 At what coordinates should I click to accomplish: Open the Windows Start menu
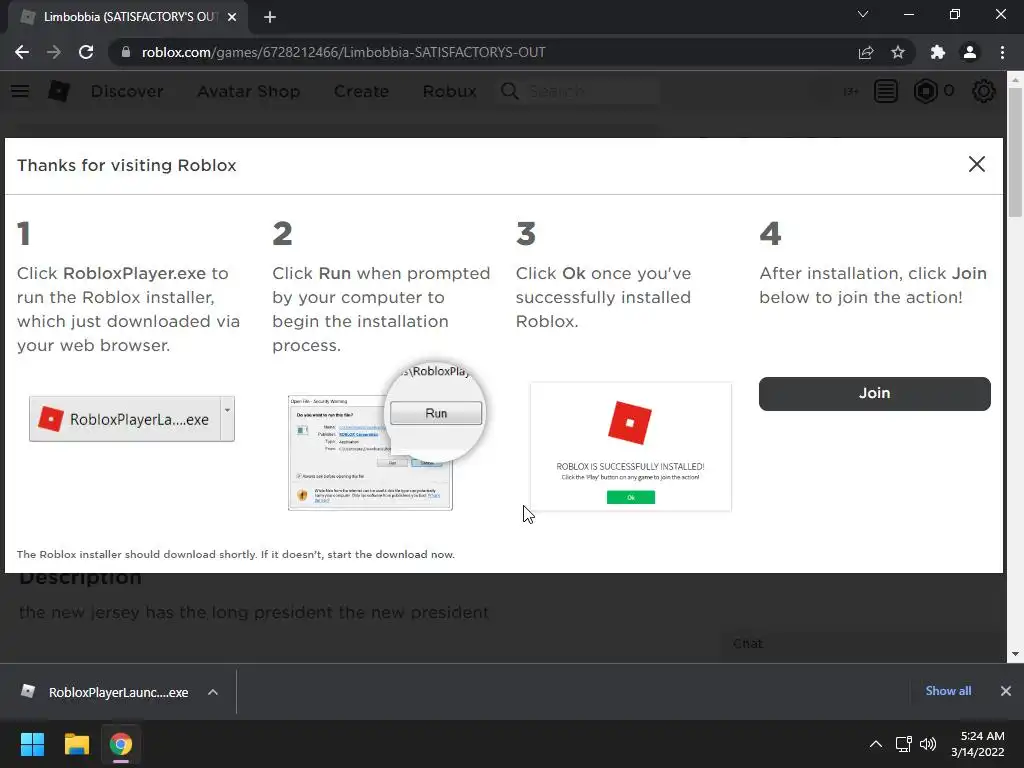coord(32,744)
